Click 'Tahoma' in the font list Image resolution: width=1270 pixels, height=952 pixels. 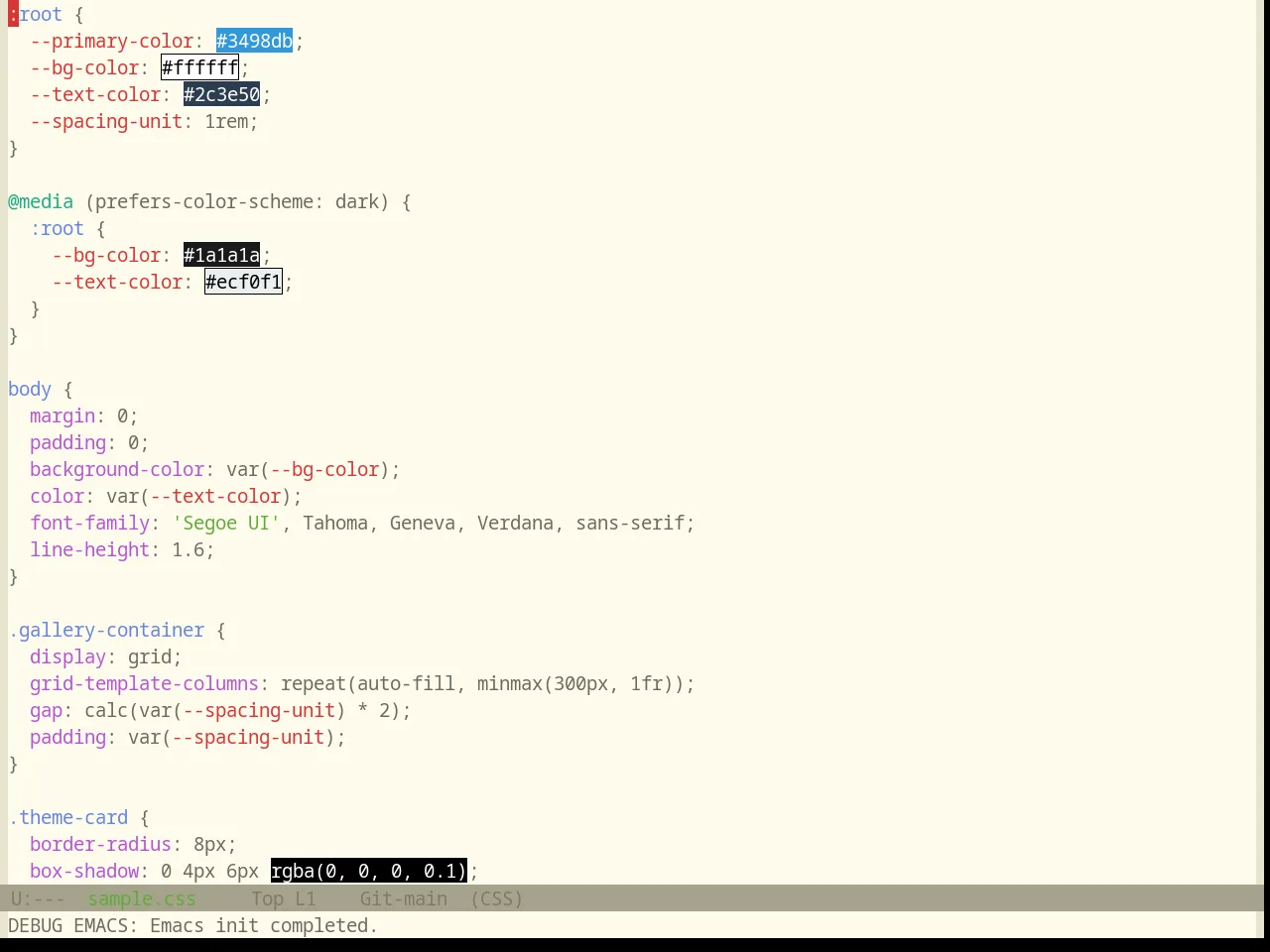(335, 523)
